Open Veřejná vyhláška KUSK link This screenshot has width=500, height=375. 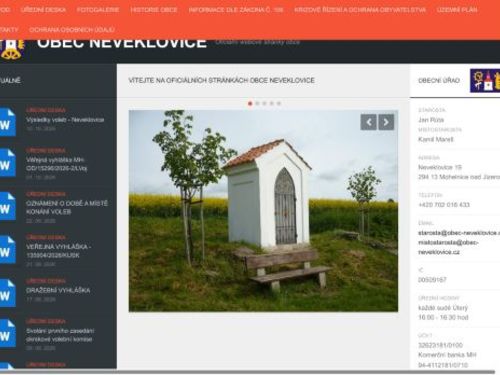(x=59, y=251)
